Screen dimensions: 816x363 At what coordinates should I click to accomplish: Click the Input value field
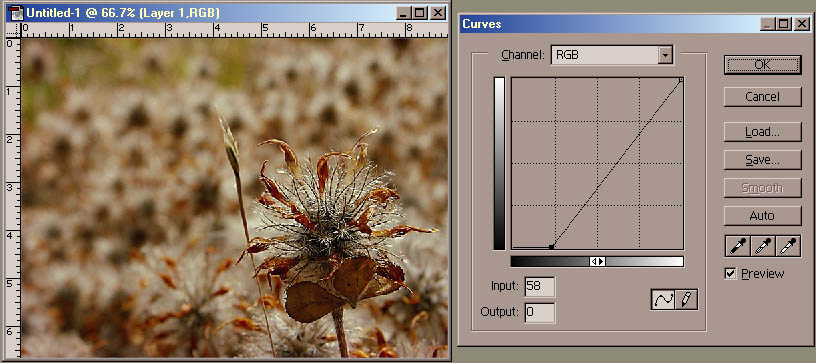[x=540, y=287]
